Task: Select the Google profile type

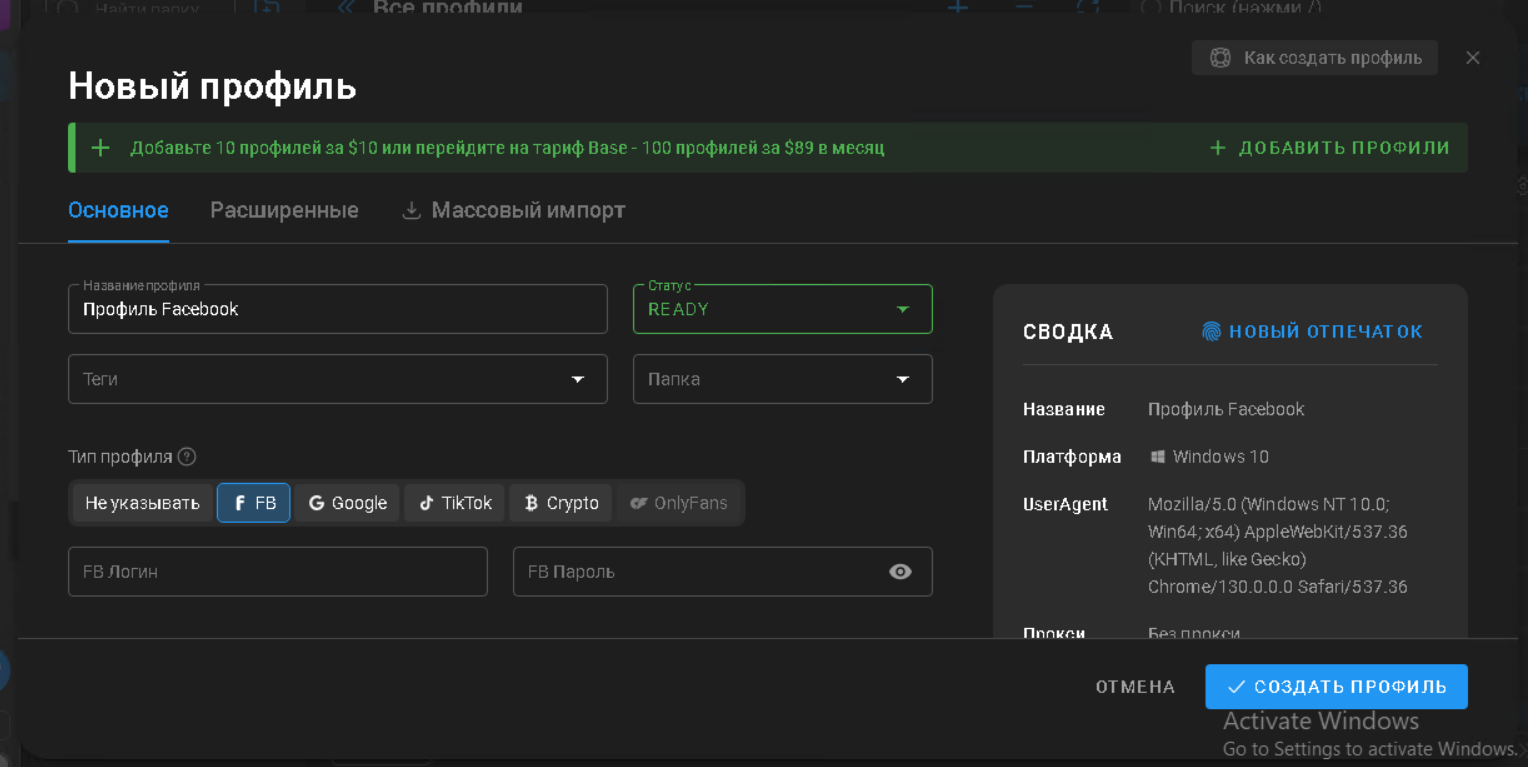Action: [x=347, y=503]
